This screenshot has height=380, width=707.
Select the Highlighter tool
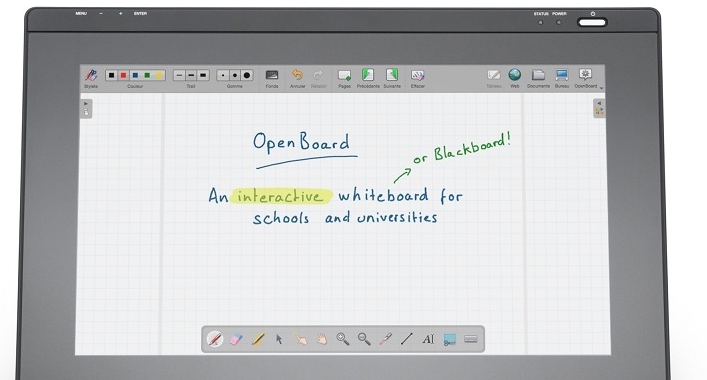point(258,339)
